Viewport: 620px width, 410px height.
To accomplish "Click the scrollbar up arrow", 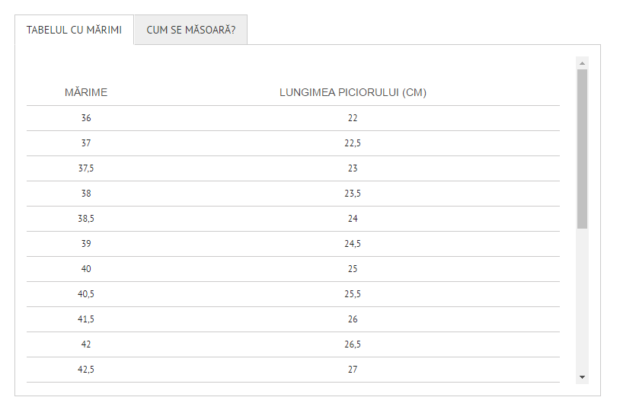I will (582, 62).
